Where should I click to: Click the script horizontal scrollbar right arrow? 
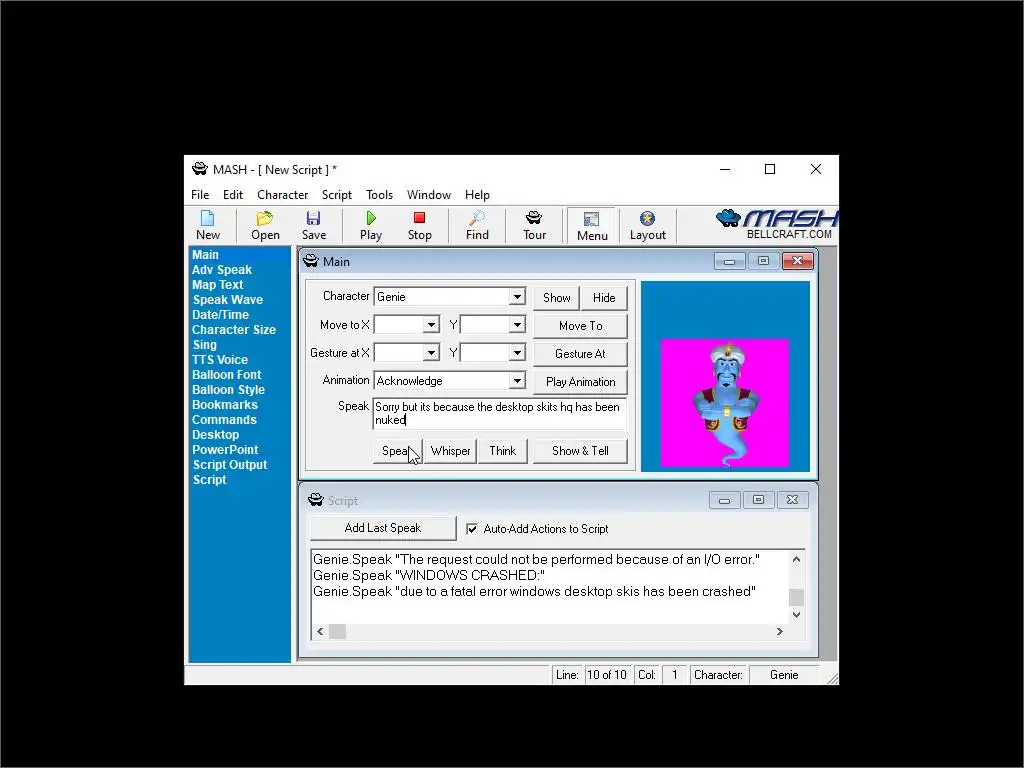pos(779,632)
